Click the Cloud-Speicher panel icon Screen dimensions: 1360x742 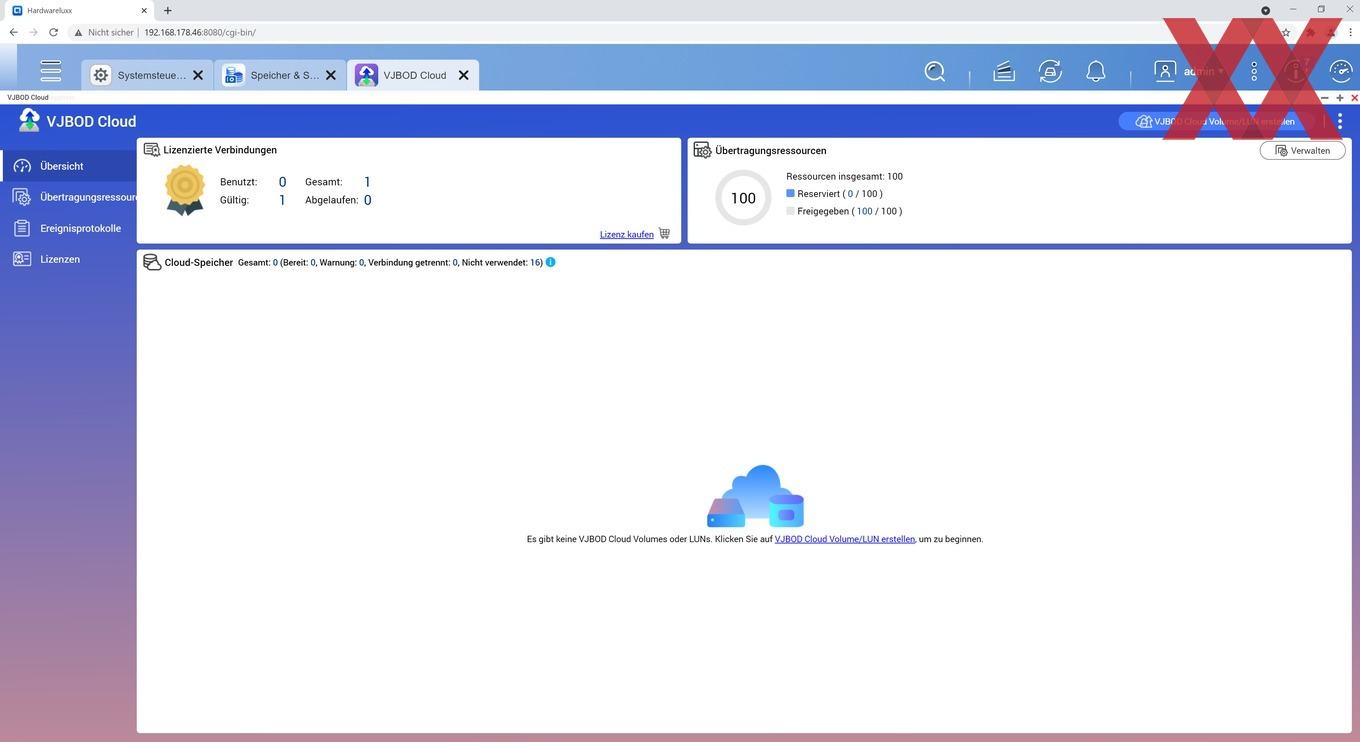click(x=152, y=262)
